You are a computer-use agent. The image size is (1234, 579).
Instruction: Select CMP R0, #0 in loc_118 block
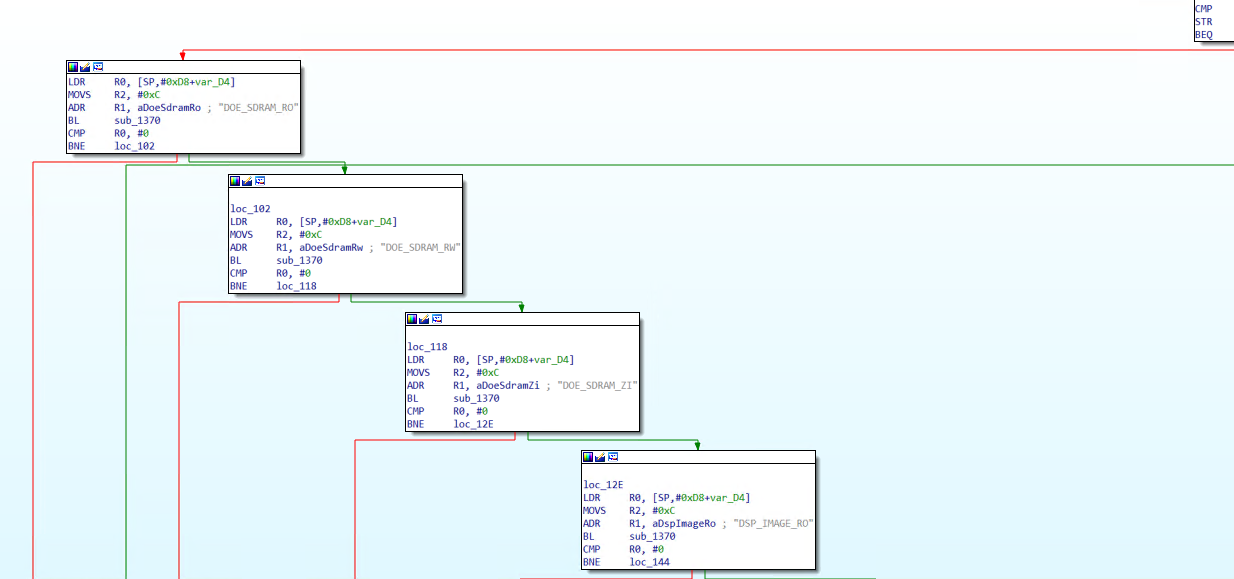447,412
